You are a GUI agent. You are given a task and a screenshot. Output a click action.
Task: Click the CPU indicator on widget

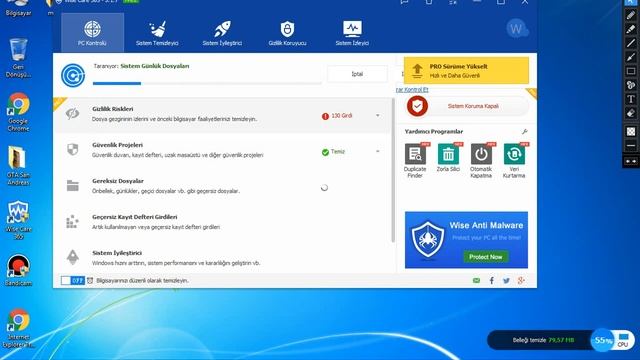point(623,340)
